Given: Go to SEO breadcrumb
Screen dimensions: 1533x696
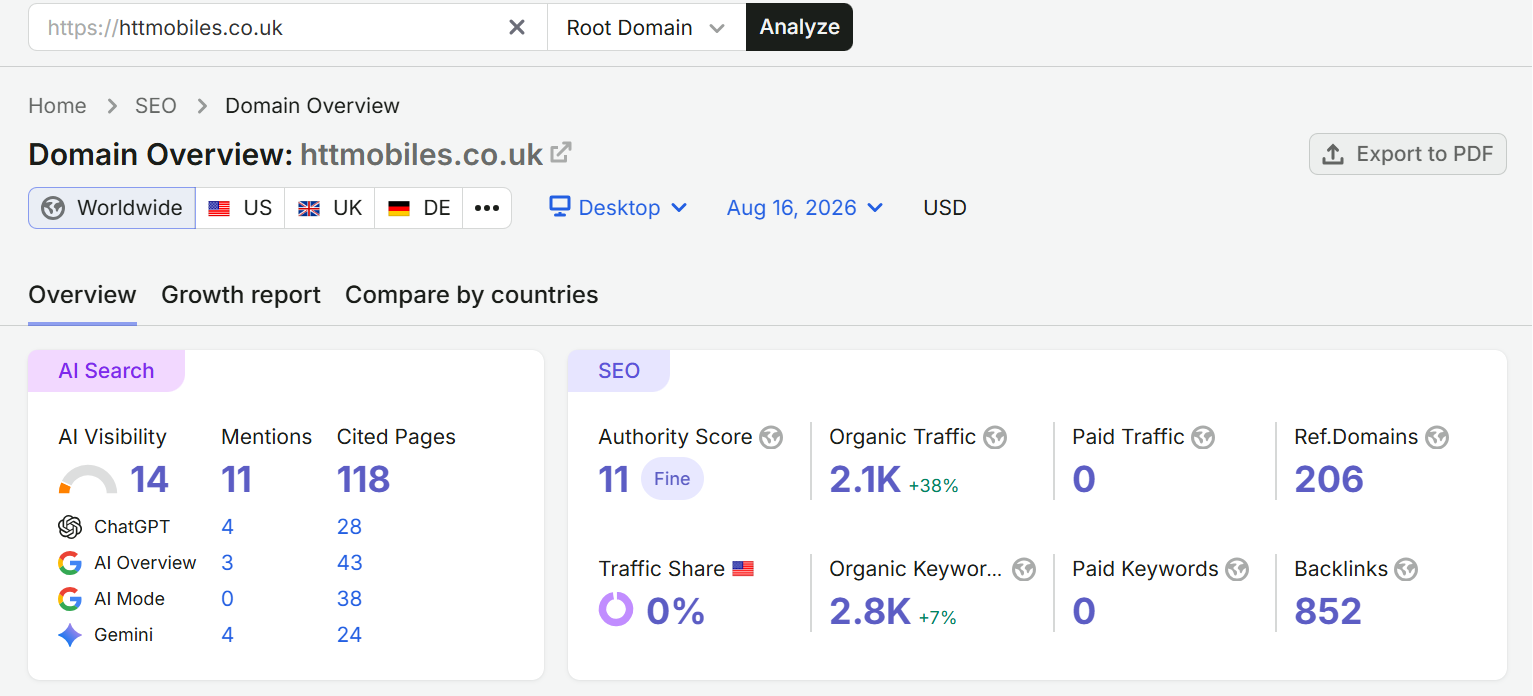Looking at the screenshot, I should tap(156, 106).
